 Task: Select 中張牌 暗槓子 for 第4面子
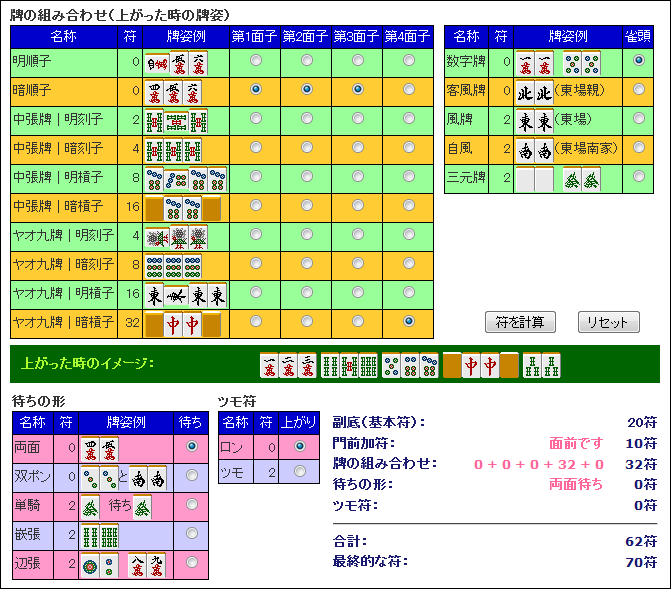tap(409, 205)
